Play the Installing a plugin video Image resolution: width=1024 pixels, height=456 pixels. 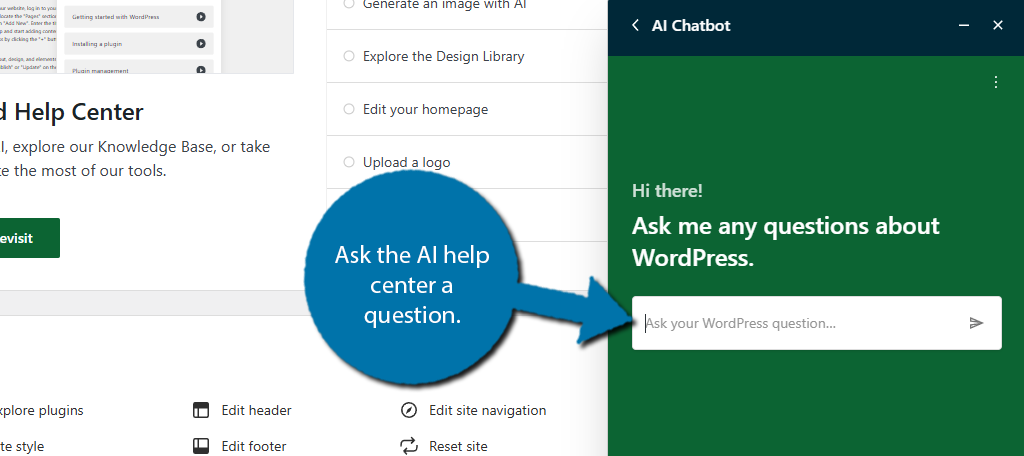(x=201, y=44)
